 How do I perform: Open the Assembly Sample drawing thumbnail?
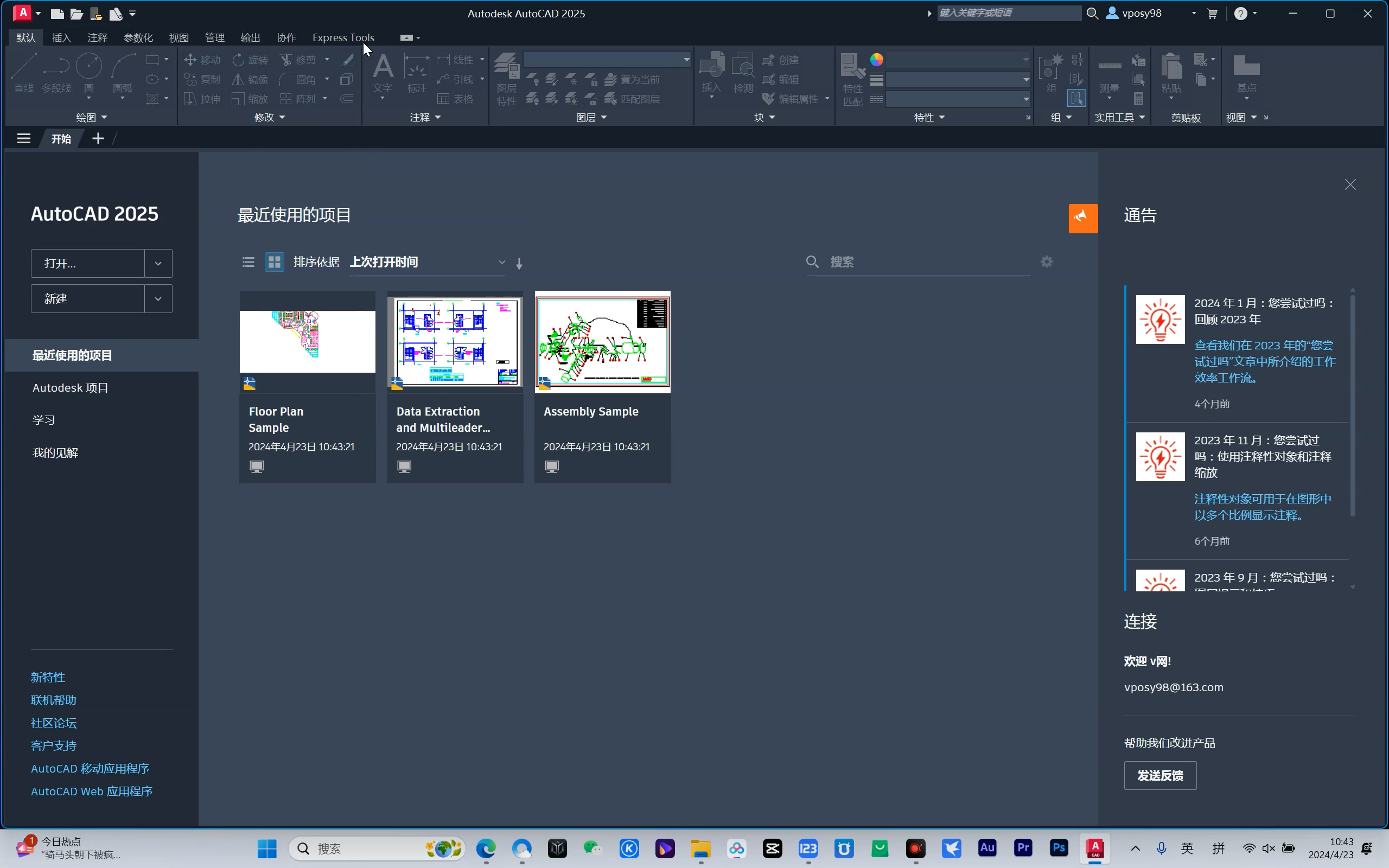pyautogui.click(x=602, y=342)
